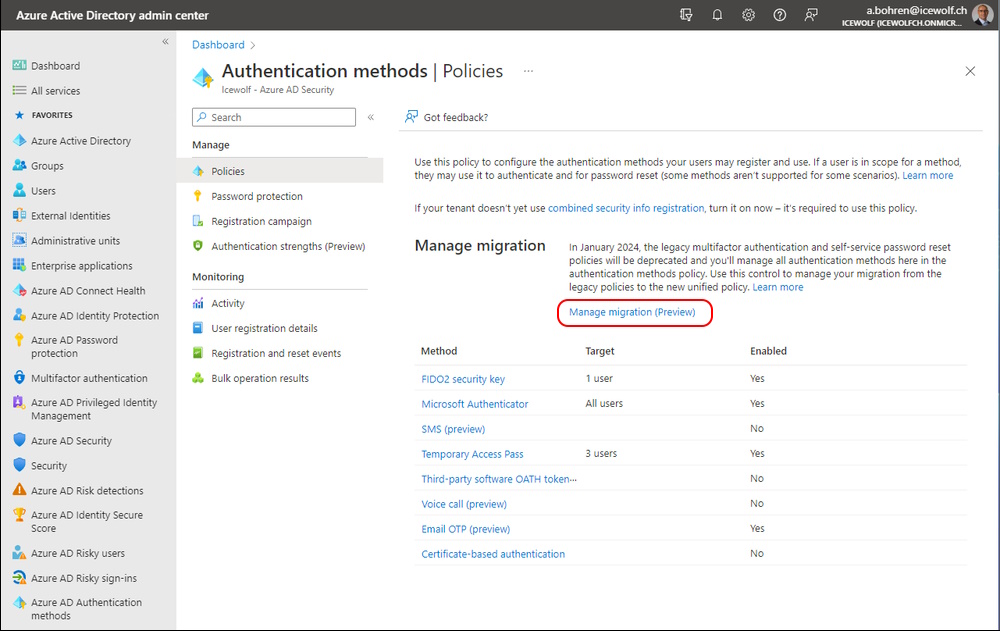This screenshot has height=631, width=1000.
Task: Click the Azure AD Identity Protection icon
Action: click(19, 315)
